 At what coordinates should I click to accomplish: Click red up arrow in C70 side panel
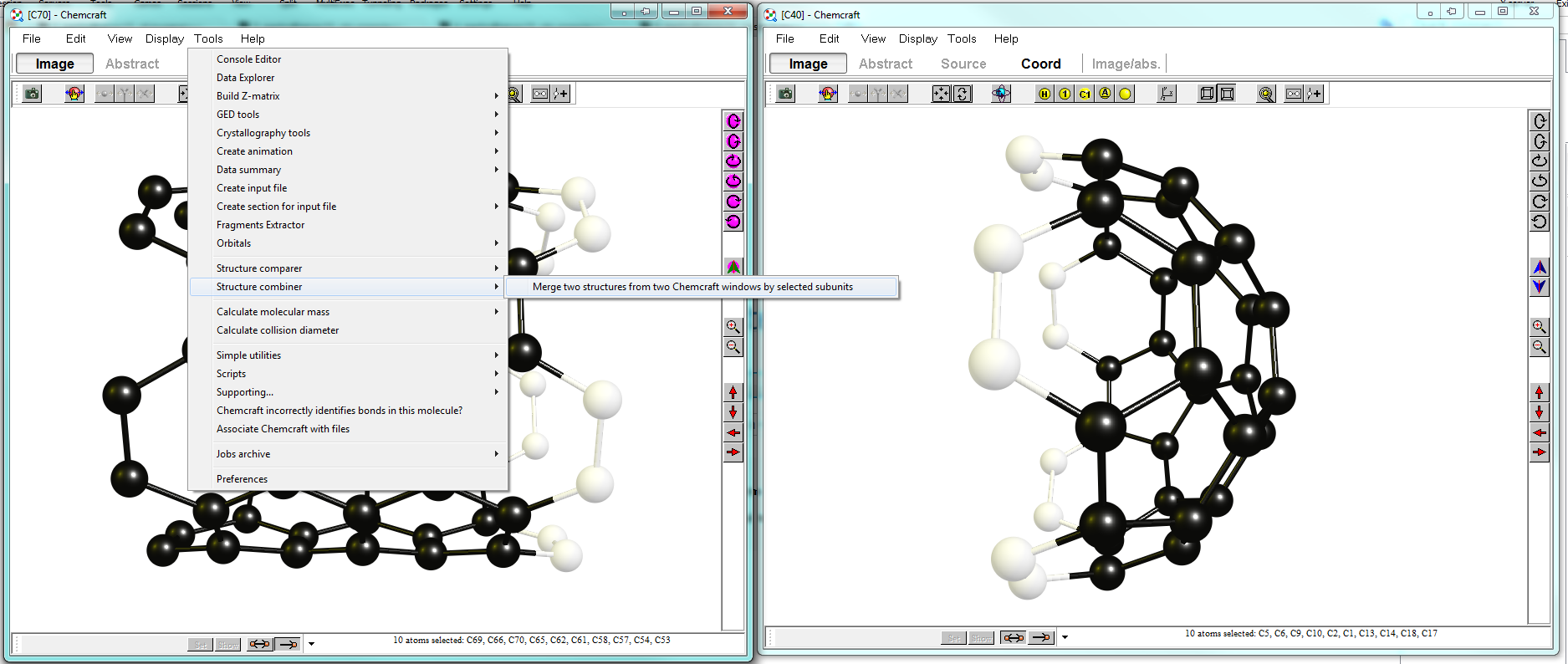(733, 392)
